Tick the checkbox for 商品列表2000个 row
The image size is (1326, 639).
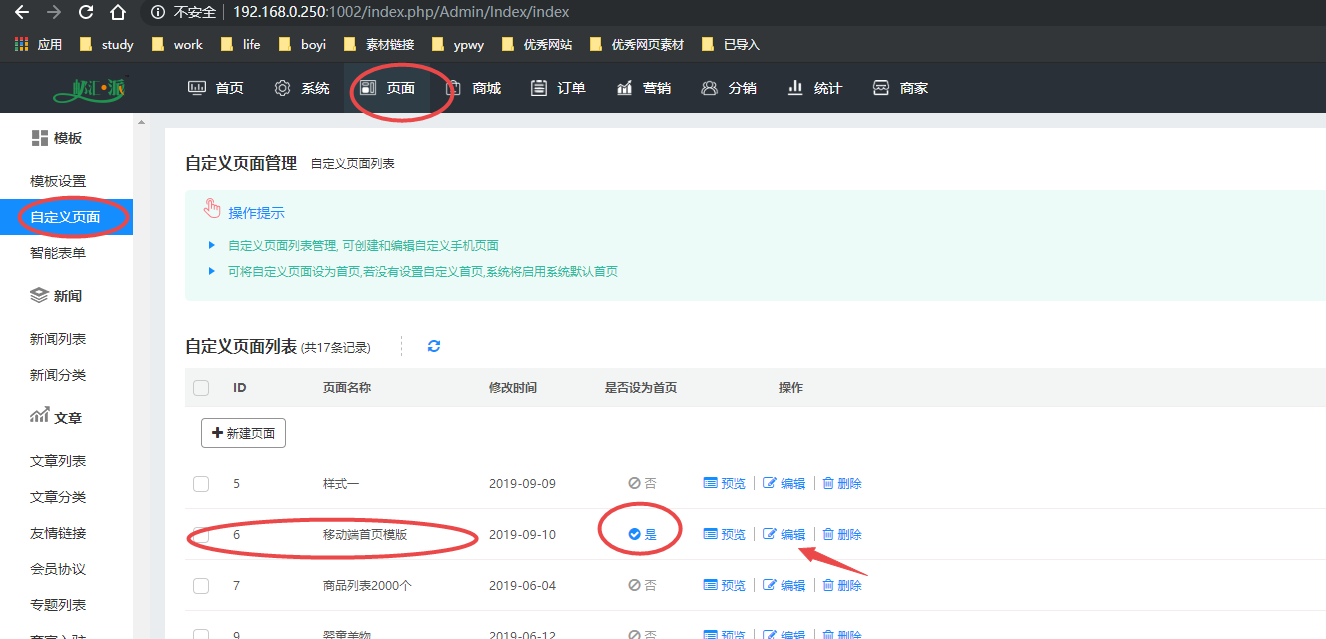(201, 586)
